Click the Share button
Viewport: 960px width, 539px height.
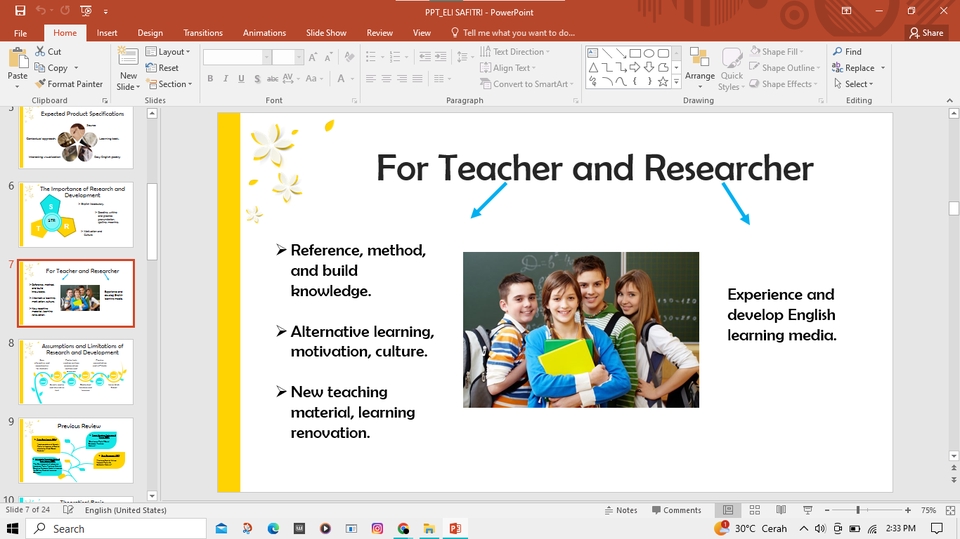tap(927, 33)
